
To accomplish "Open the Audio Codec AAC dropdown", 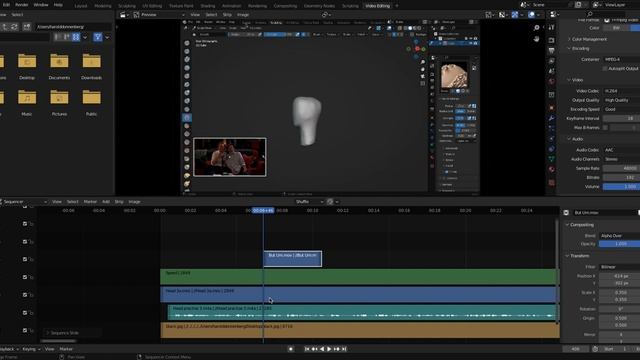I will tap(621, 150).
